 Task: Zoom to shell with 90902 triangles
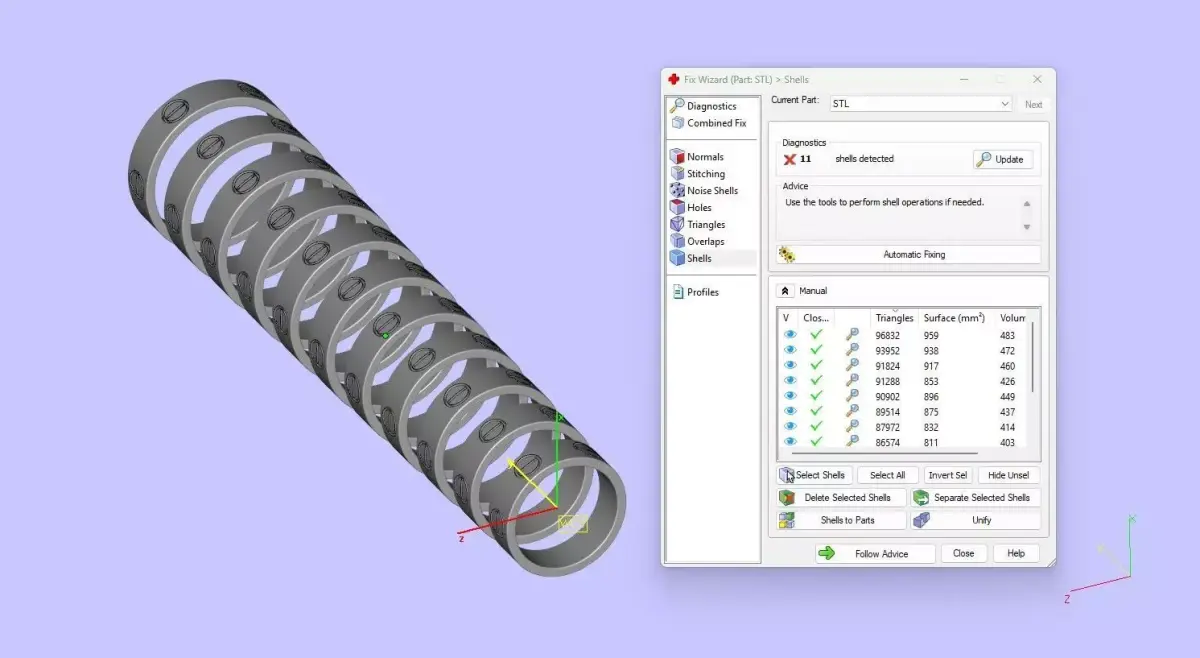(852, 396)
